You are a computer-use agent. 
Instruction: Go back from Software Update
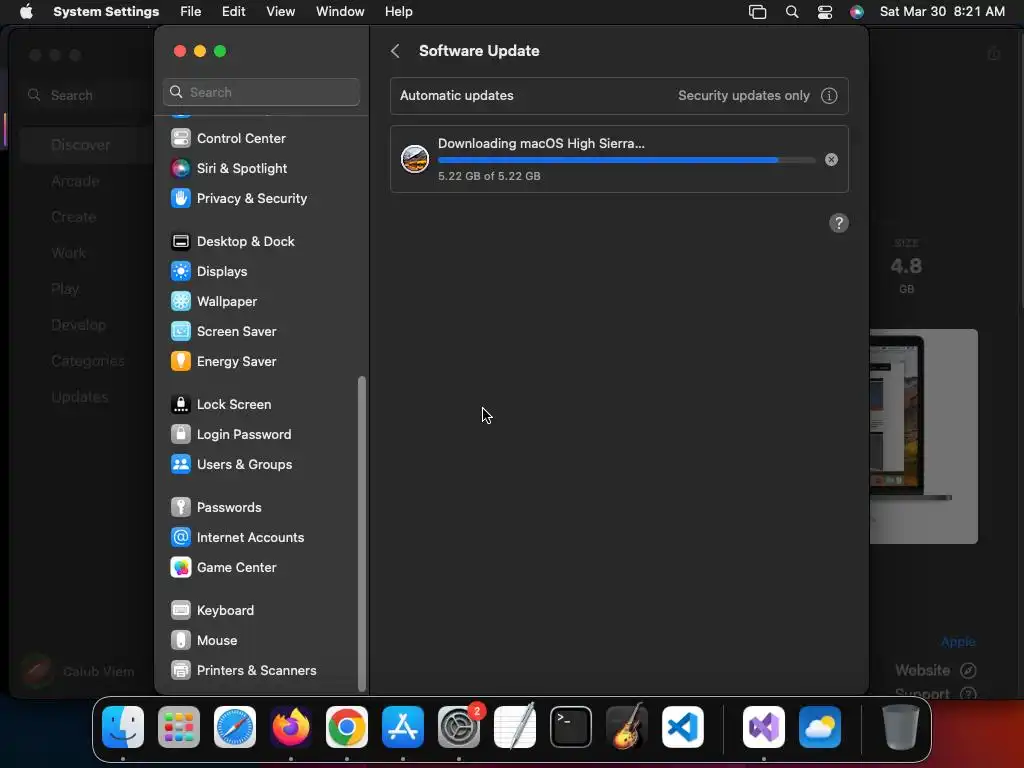(395, 51)
